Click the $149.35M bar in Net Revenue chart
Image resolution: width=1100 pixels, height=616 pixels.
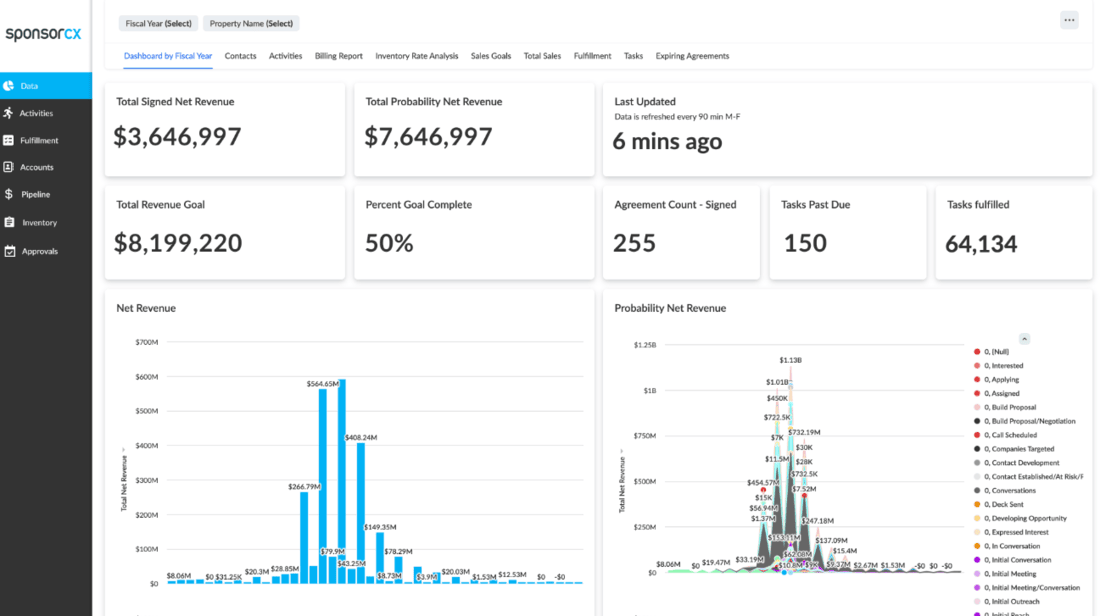click(380, 558)
